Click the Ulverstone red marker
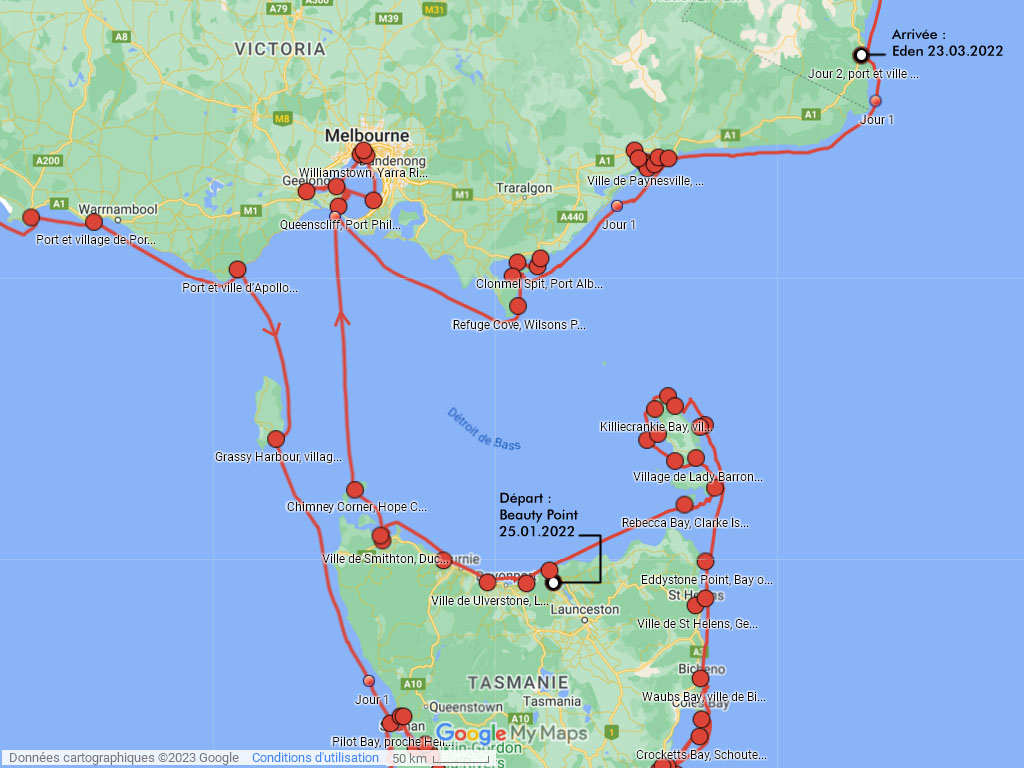This screenshot has height=768, width=1024. 487,582
